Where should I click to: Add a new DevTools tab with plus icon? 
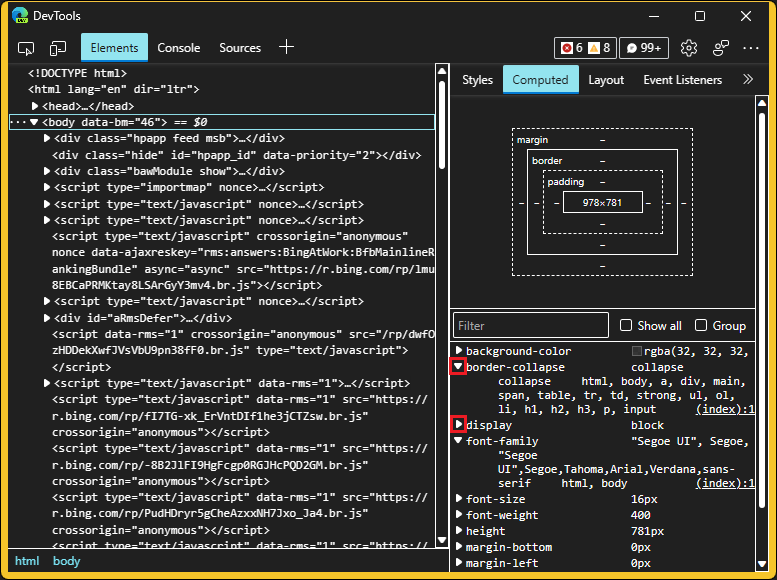point(286,48)
